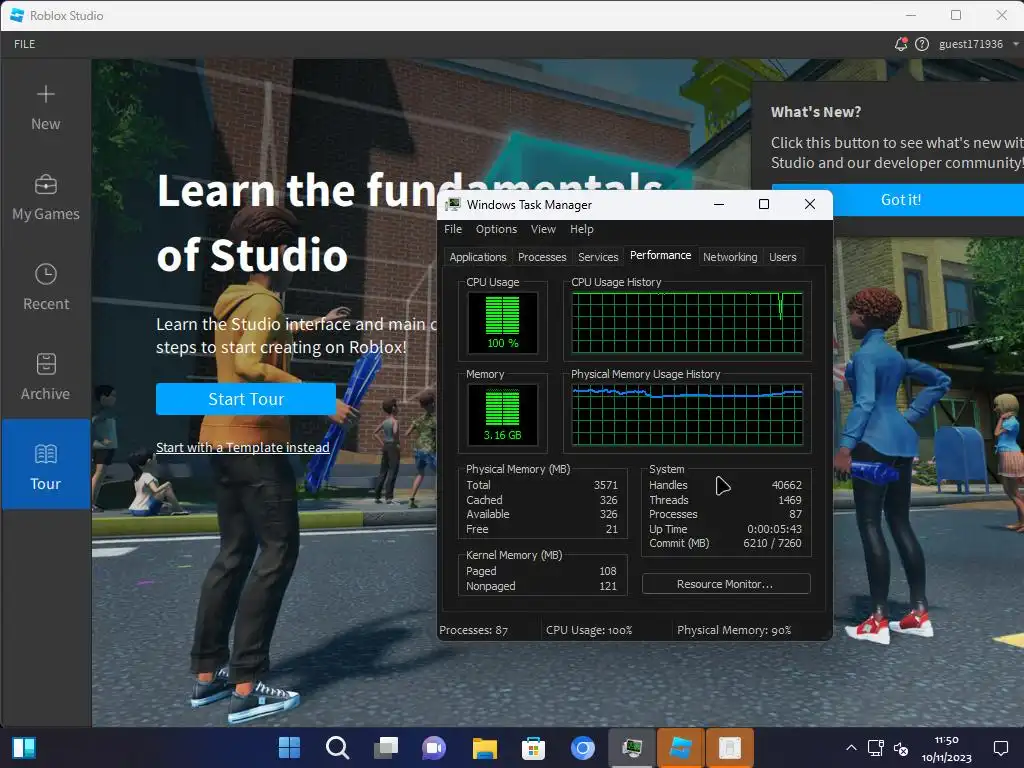Dismiss What's New with Got it!
This screenshot has height=768, width=1024.
[x=901, y=200]
